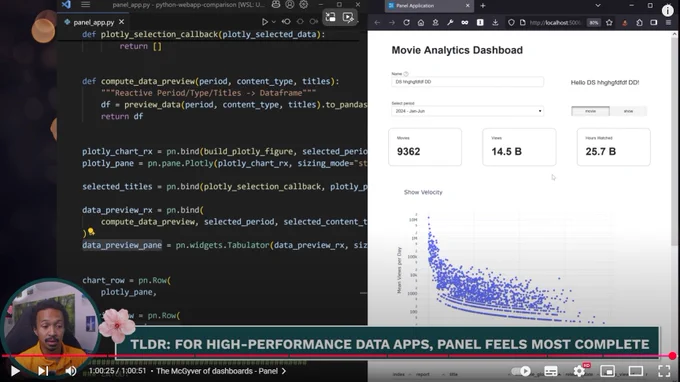The height and width of the screenshot is (382, 680).
Task: Click the Hours Watched 25.7 B card
Action: point(613,147)
